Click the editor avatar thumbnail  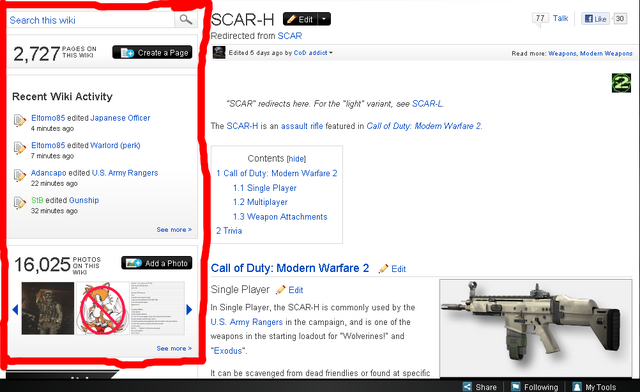[219, 53]
